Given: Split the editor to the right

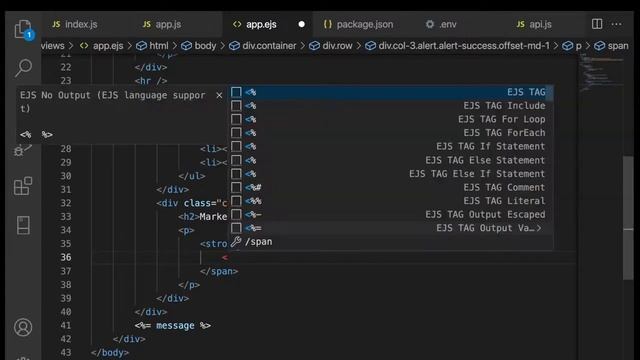Looking at the screenshot, I should [x=597, y=24].
